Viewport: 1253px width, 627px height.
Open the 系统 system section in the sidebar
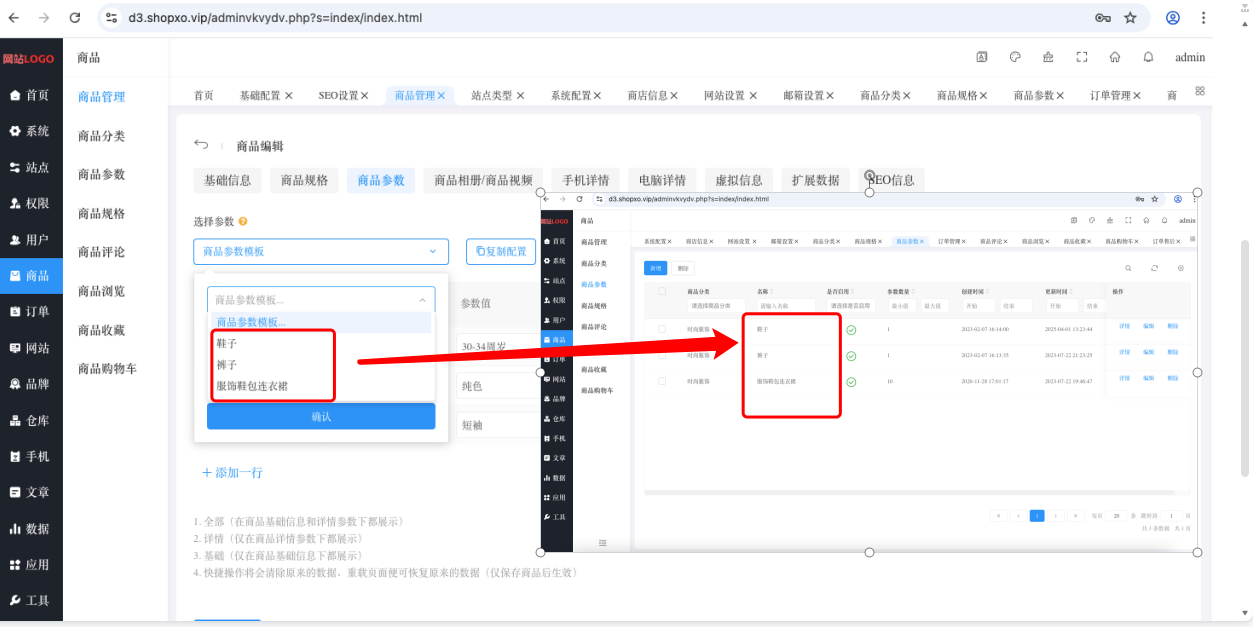(30, 131)
